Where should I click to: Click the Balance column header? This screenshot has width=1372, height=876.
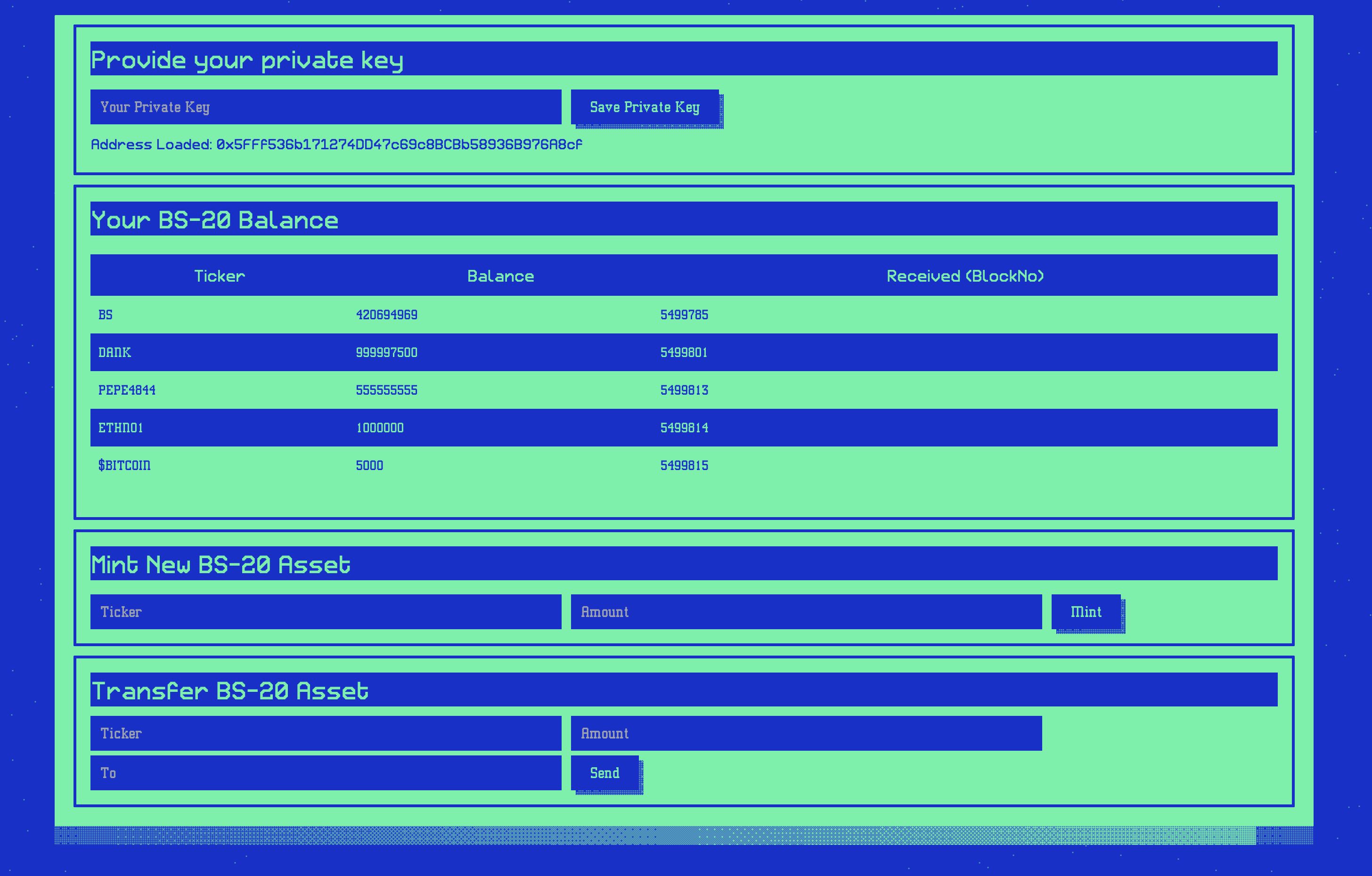click(500, 276)
